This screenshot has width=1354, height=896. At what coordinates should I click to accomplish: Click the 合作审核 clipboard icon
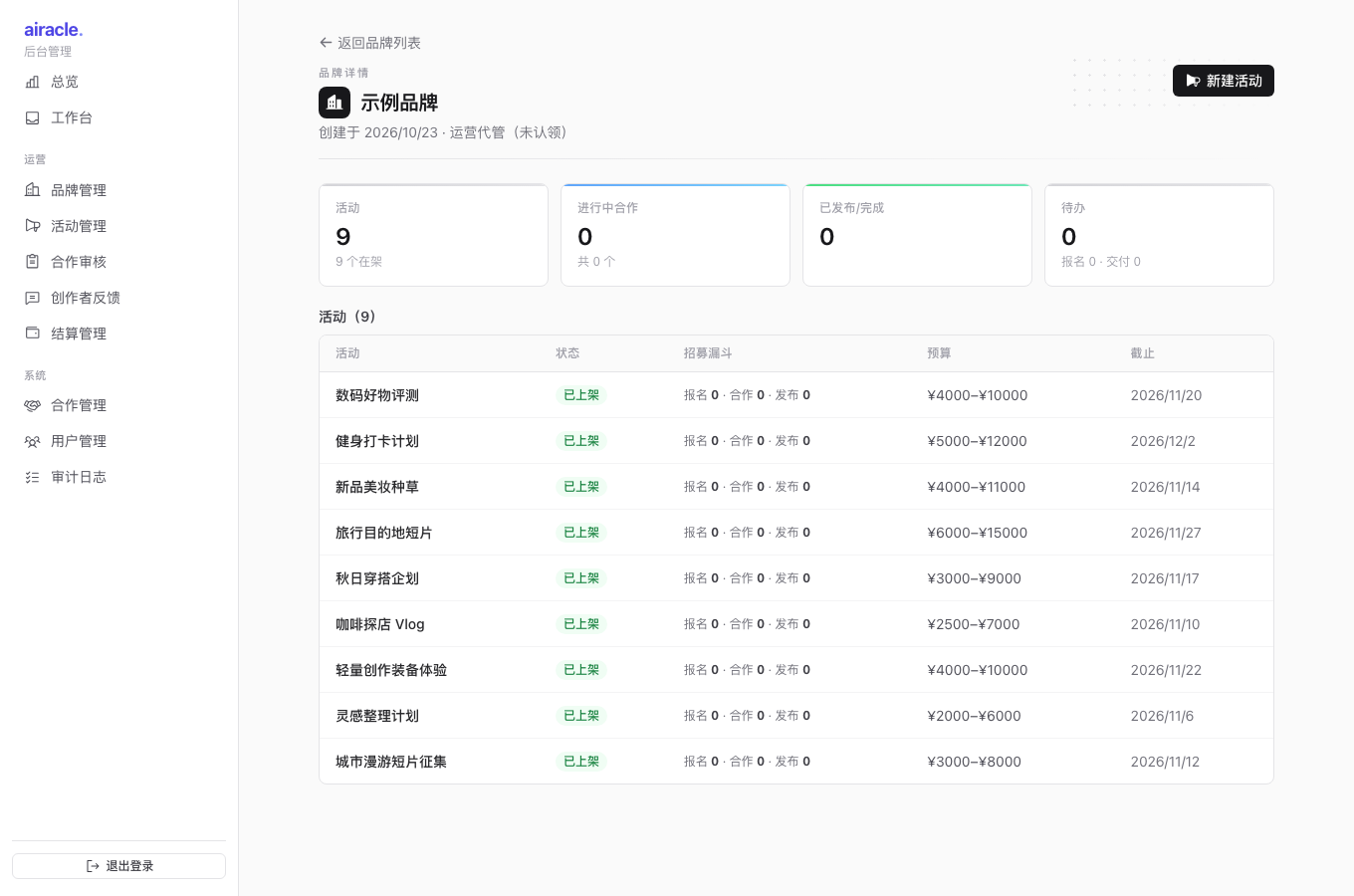(x=32, y=262)
